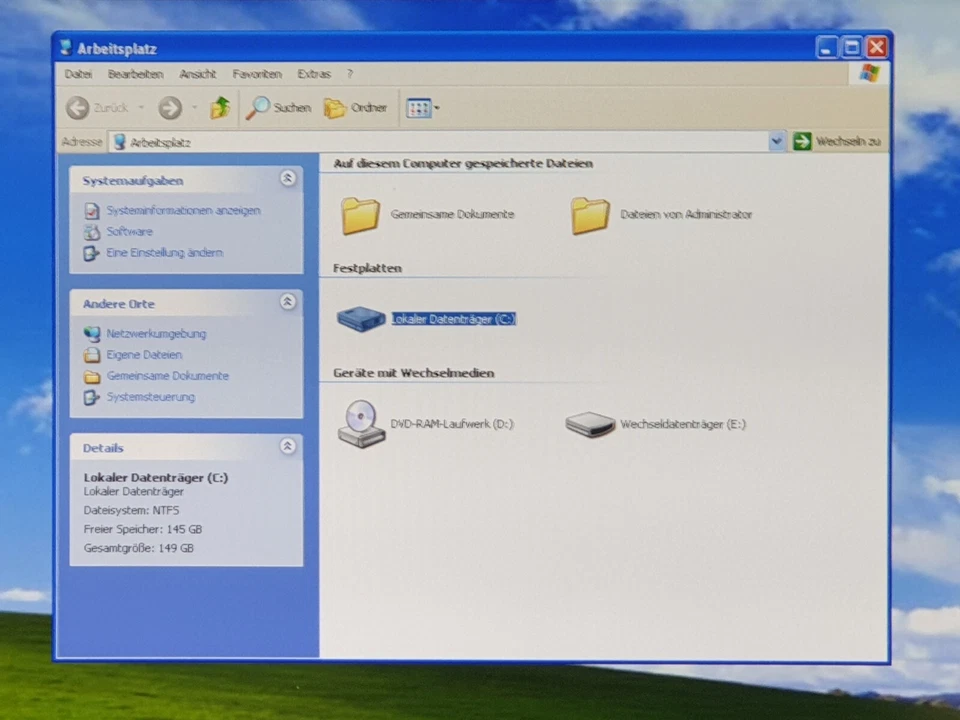Click the Festplatten group header
This screenshot has width=960, height=720.
coord(367,268)
